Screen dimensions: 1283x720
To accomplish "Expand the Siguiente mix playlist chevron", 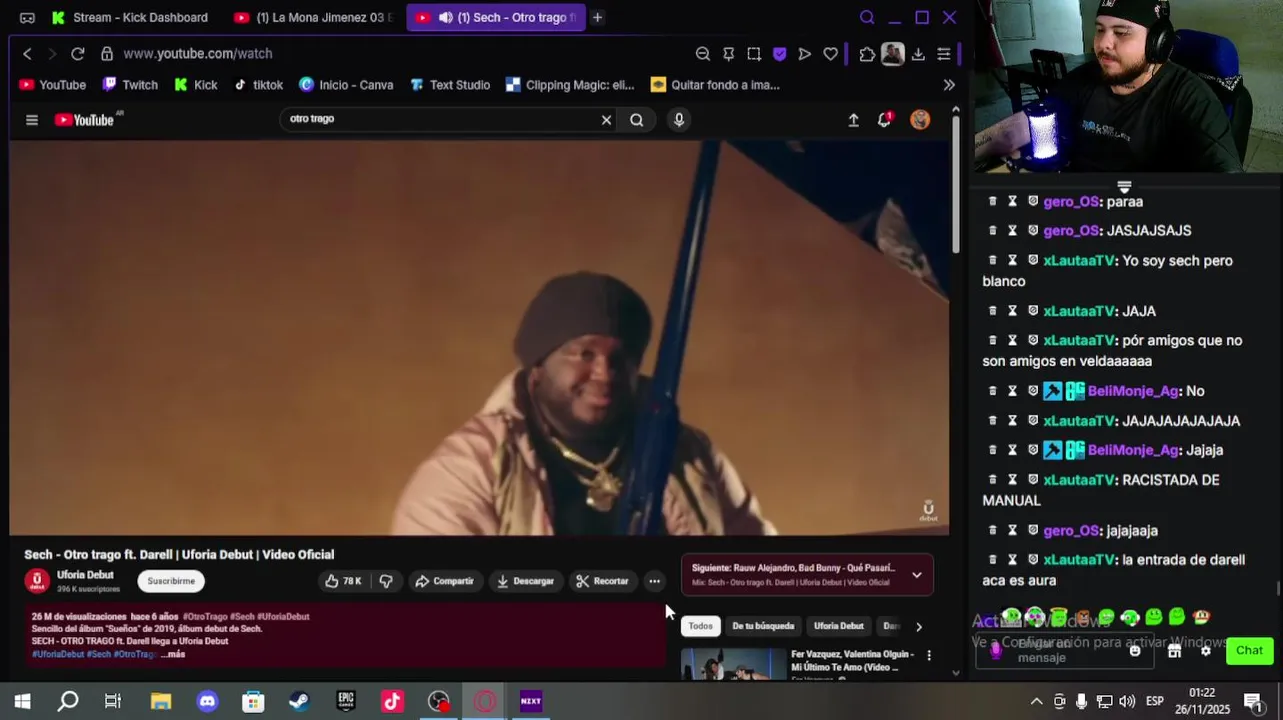I will point(916,575).
